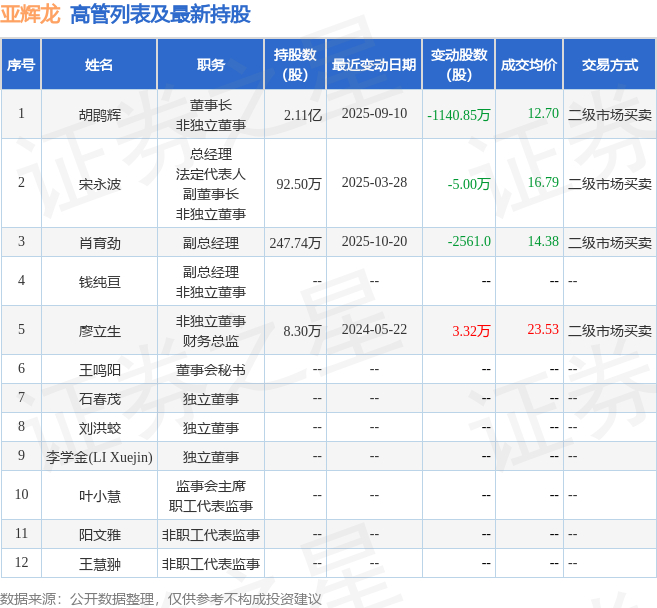The width and height of the screenshot is (657, 608).
Task: Click the name 刘洪蛟
Action: tap(100, 428)
